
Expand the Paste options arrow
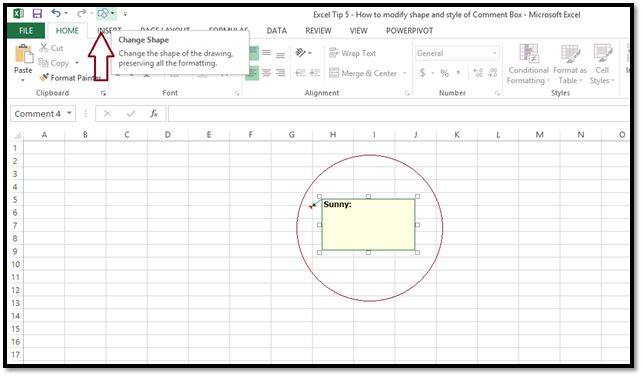click(23, 79)
